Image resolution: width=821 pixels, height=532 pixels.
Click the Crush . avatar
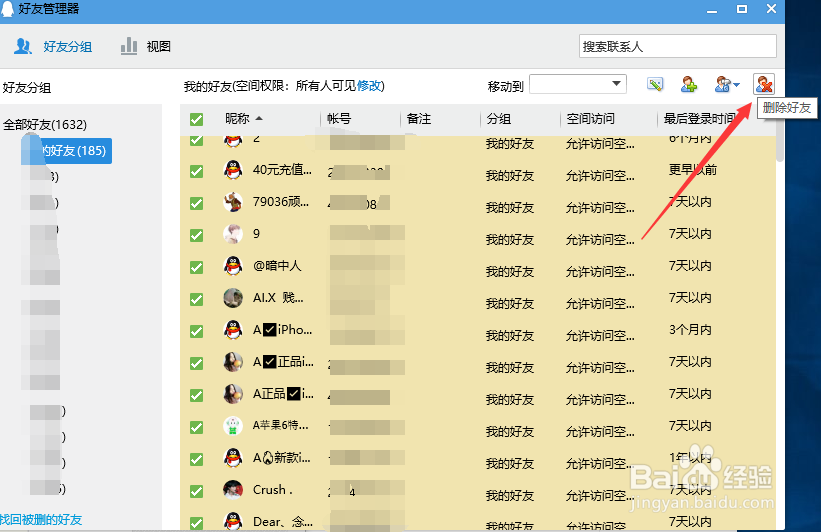click(x=232, y=490)
